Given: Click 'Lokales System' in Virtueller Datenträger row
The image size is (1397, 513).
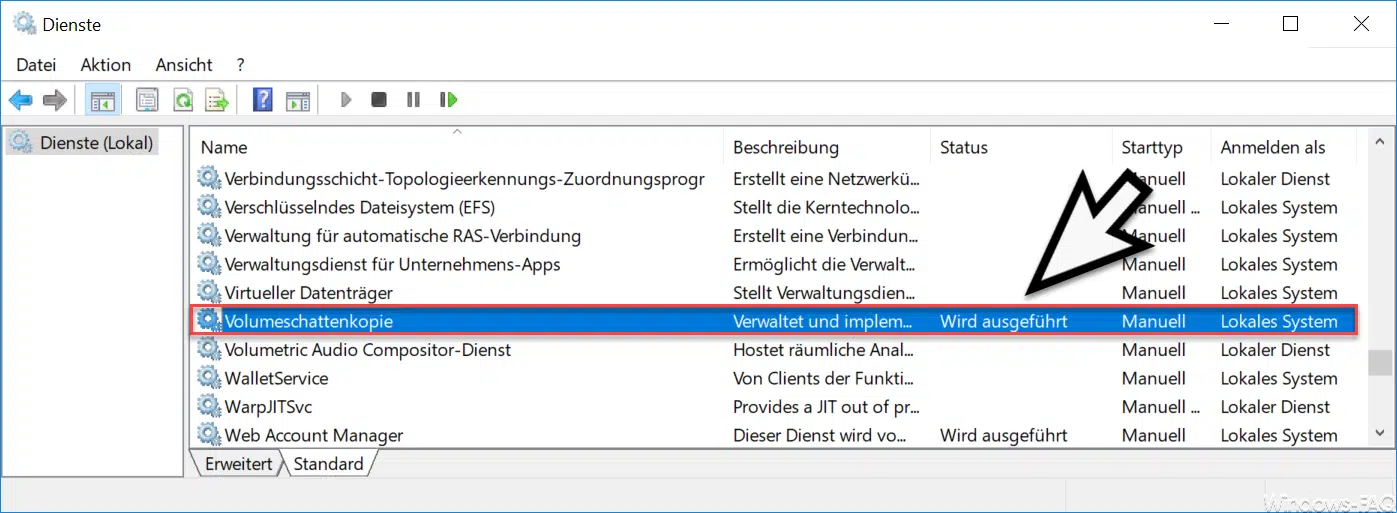Looking at the screenshot, I should pyautogui.click(x=1279, y=293).
